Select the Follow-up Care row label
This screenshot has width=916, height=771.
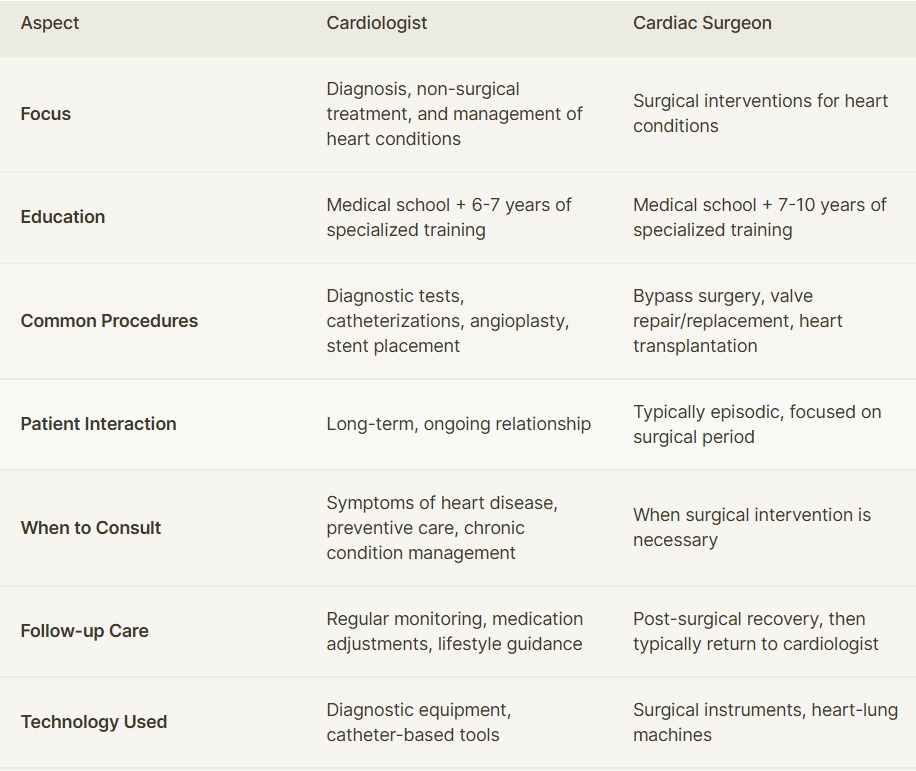coord(84,631)
